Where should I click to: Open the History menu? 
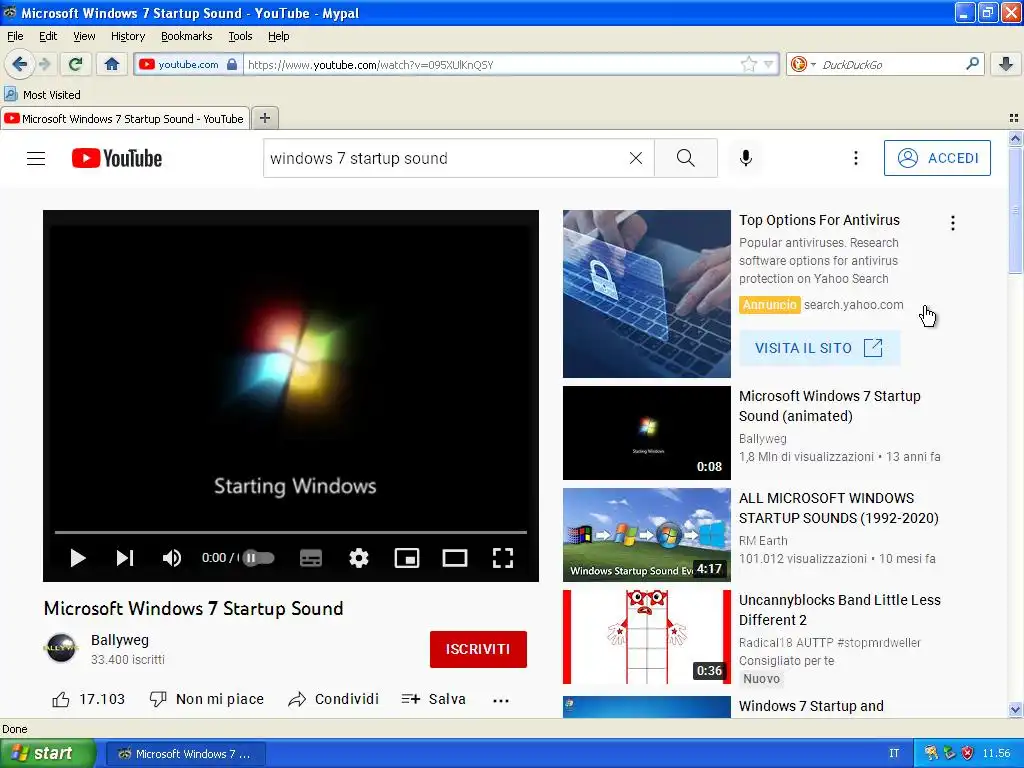[127, 36]
